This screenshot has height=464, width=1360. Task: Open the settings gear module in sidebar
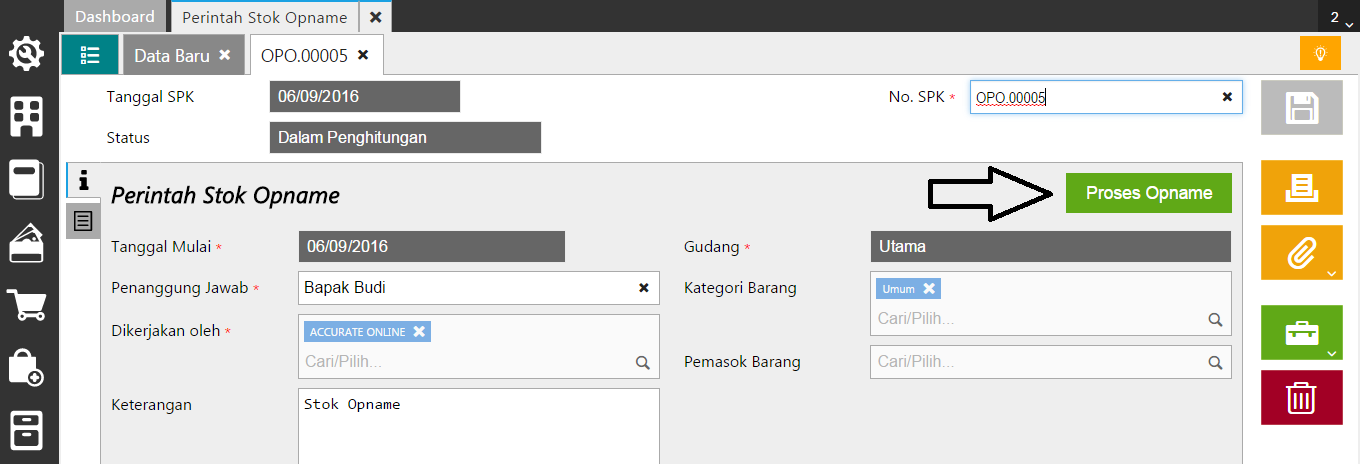click(27, 53)
